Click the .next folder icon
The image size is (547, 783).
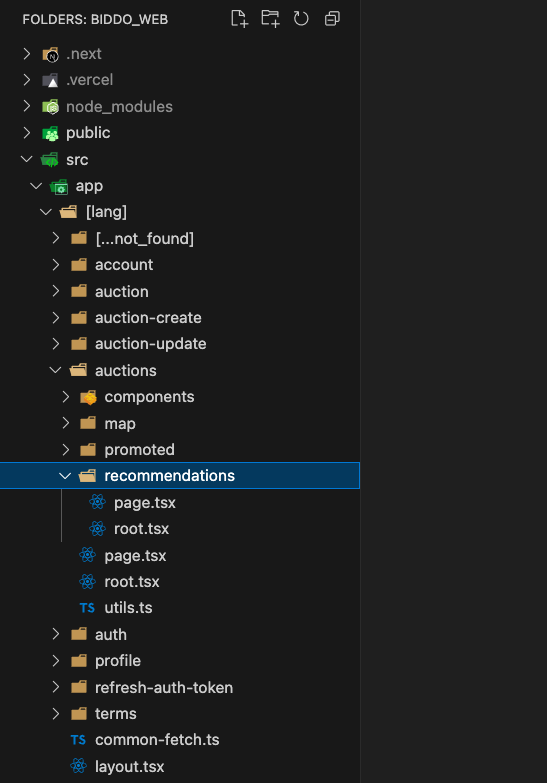(x=50, y=54)
